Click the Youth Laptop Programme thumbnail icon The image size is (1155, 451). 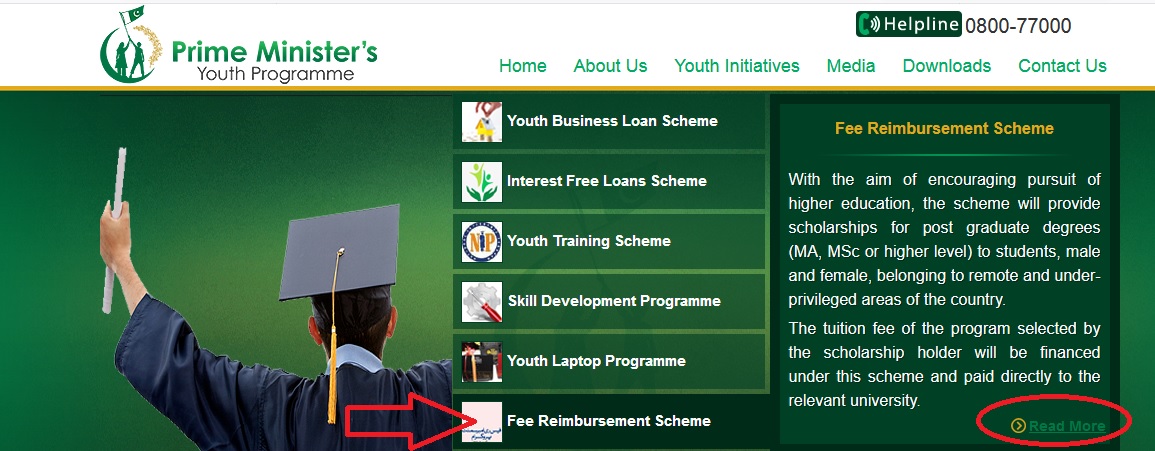(x=482, y=362)
